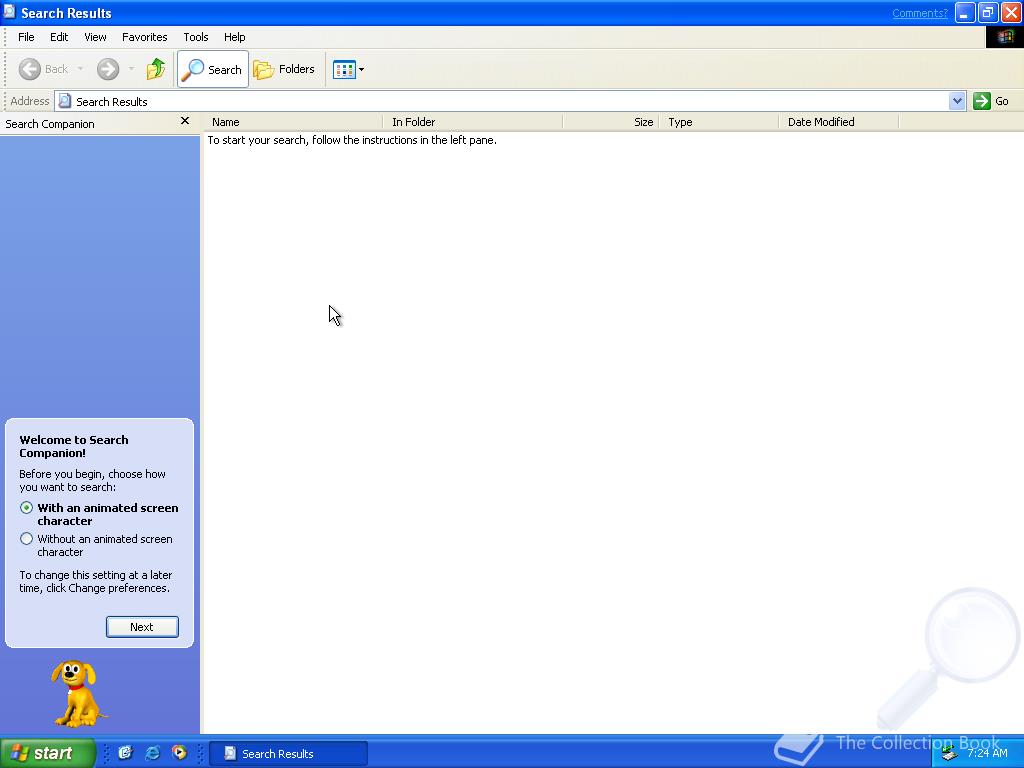Sort by the Type column header
This screenshot has height=768, width=1024.
[x=719, y=122]
